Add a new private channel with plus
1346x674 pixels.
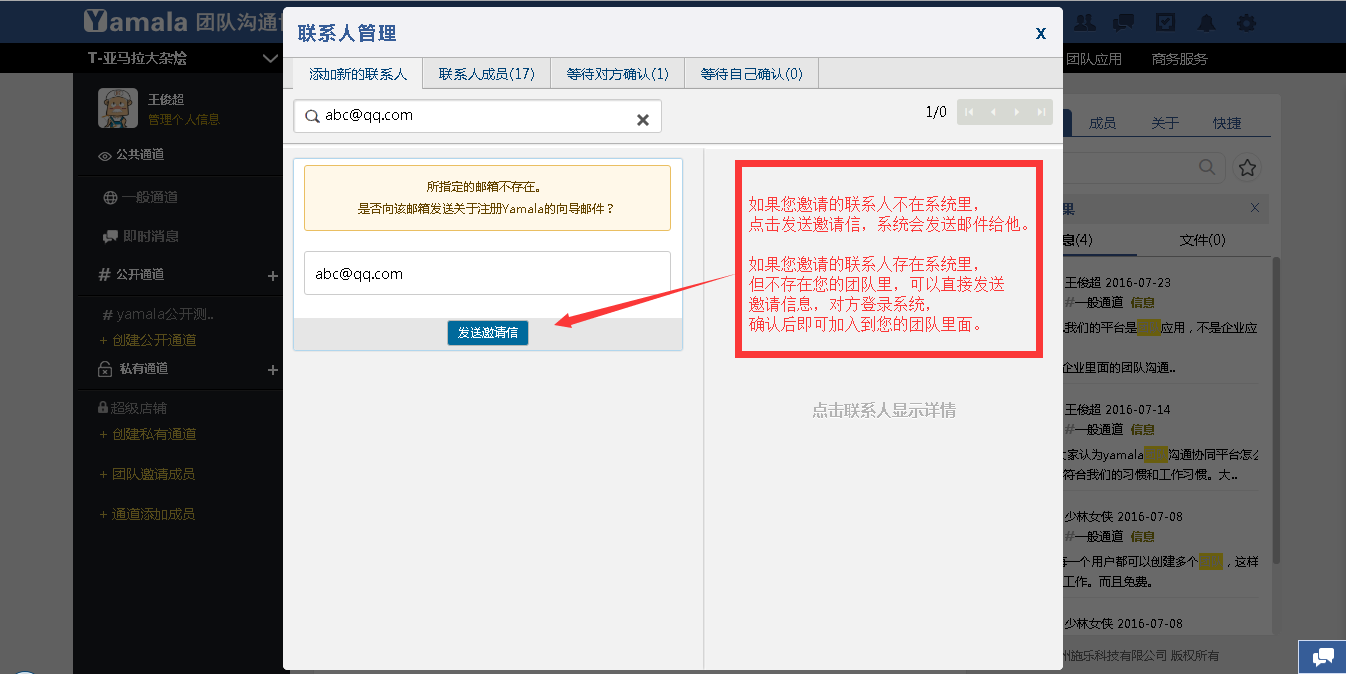tap(272, 370)
